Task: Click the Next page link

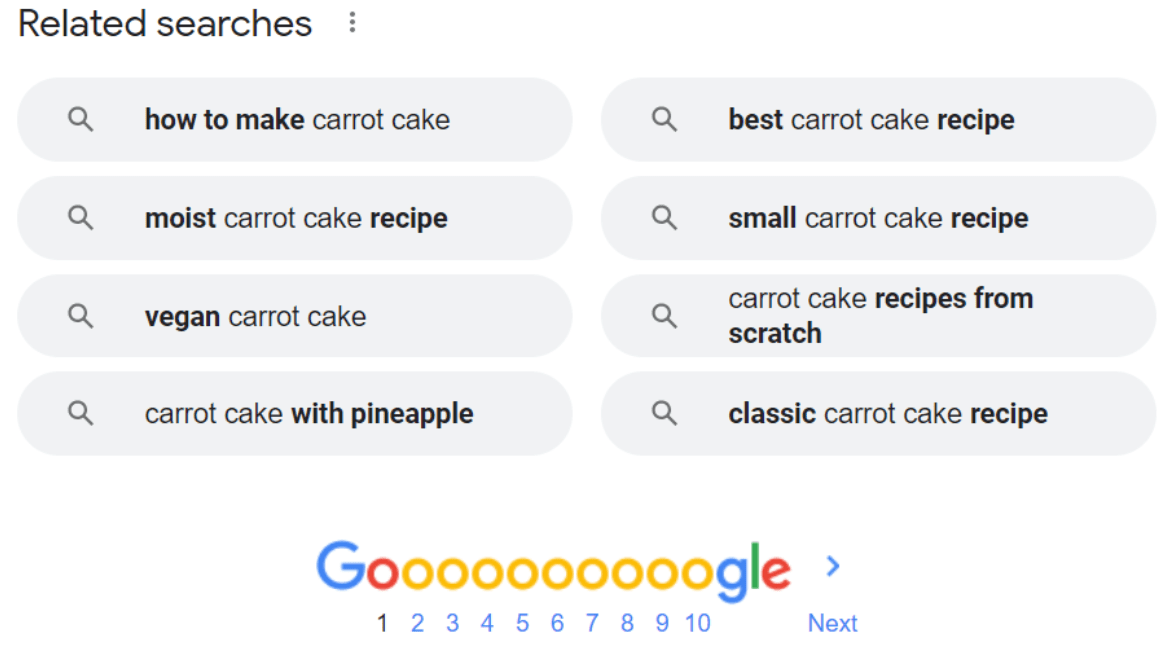Action: click(x=832, y=624)
